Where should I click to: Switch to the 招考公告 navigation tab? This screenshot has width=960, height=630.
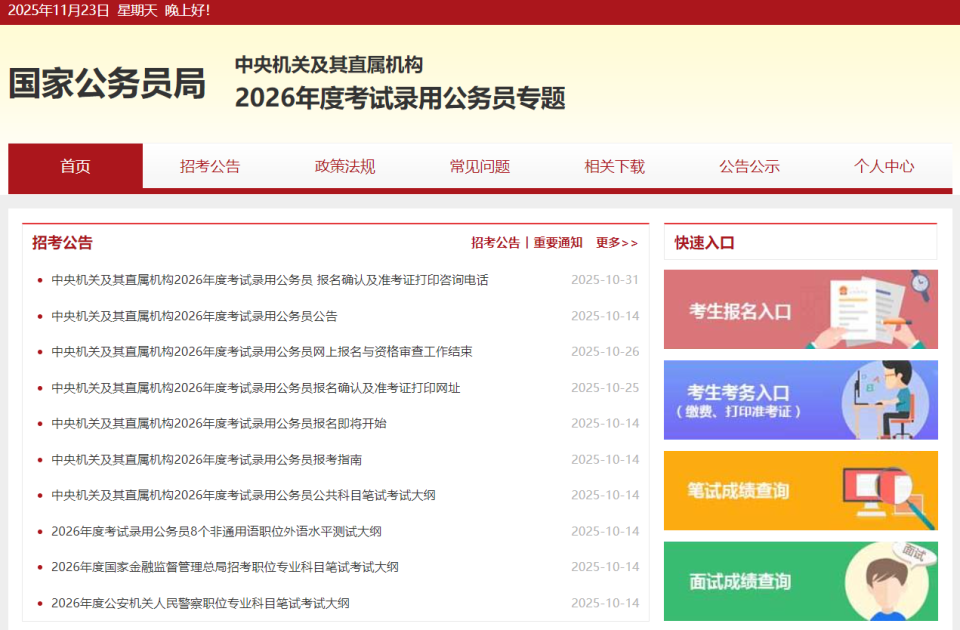[x=209, y=167]
